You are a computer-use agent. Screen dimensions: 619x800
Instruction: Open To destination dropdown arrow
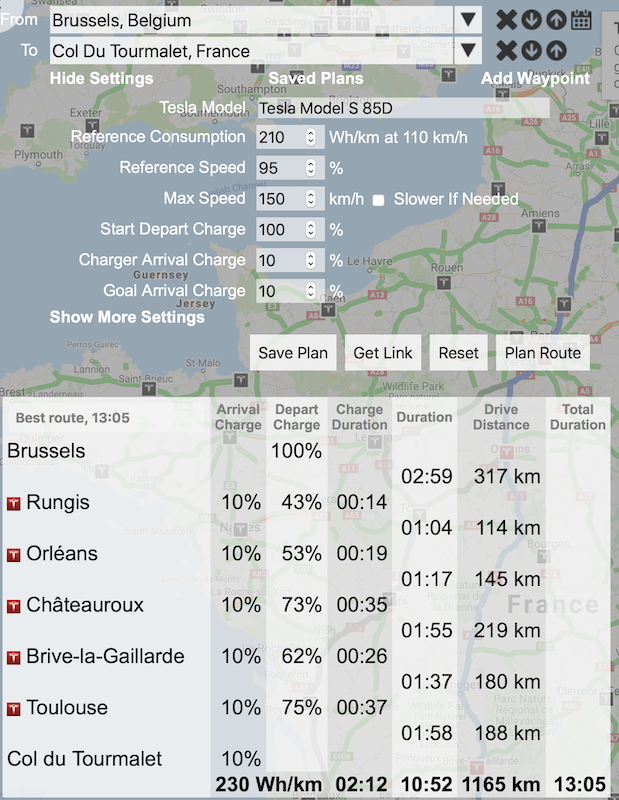click(468, 51)
